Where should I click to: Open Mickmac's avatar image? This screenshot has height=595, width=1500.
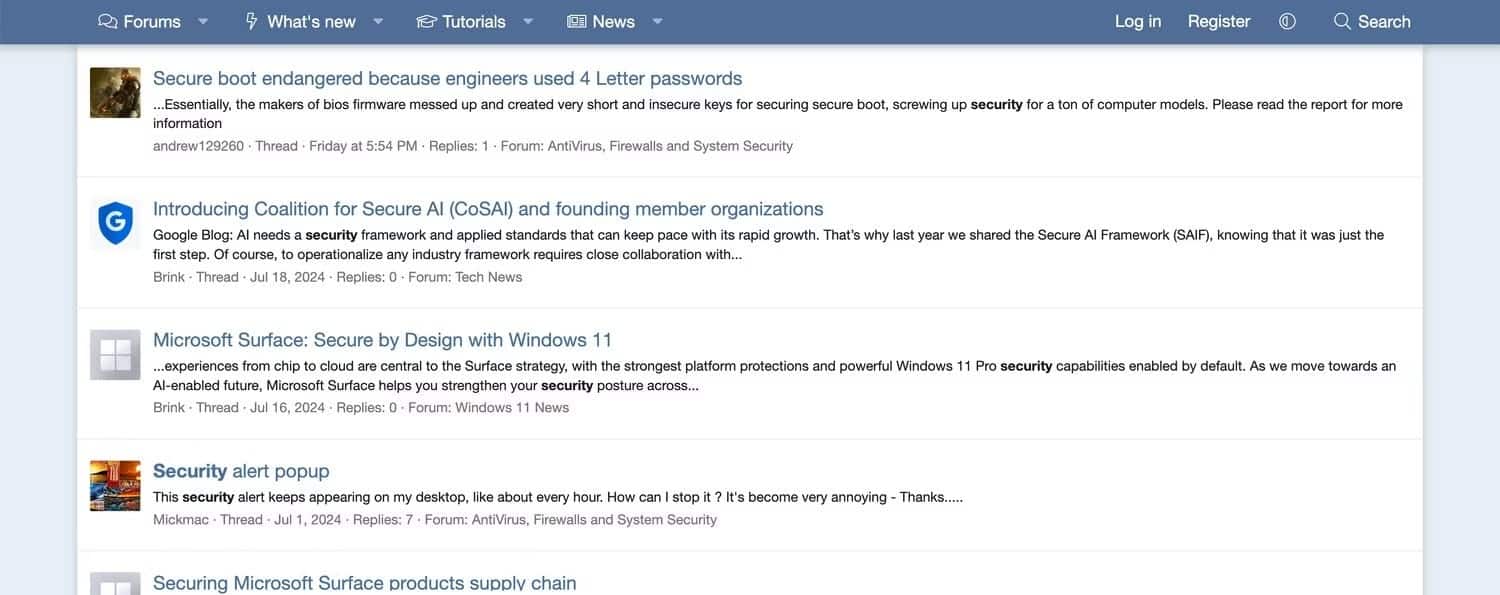point(115,486)
